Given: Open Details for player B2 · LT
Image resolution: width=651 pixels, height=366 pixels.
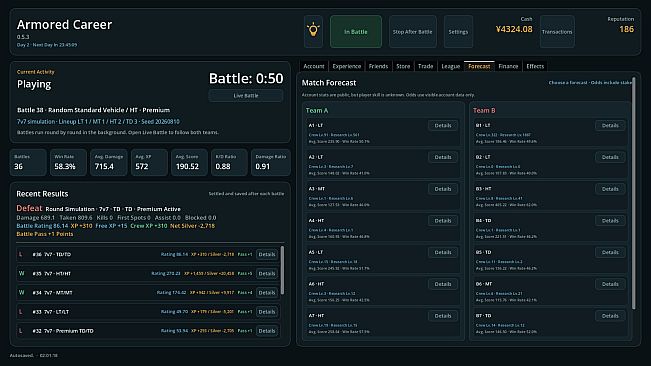Looking at the screenshot, I should [610, 157].
